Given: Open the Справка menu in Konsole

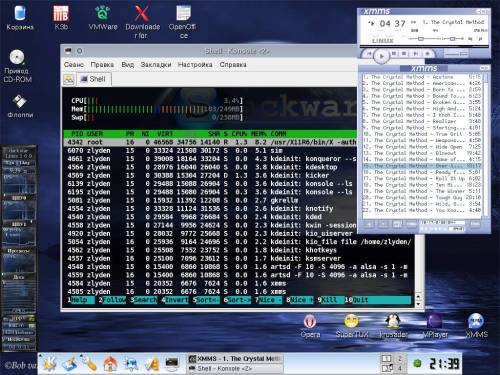Looking at the screenshot, I should (x=233, y=65).
